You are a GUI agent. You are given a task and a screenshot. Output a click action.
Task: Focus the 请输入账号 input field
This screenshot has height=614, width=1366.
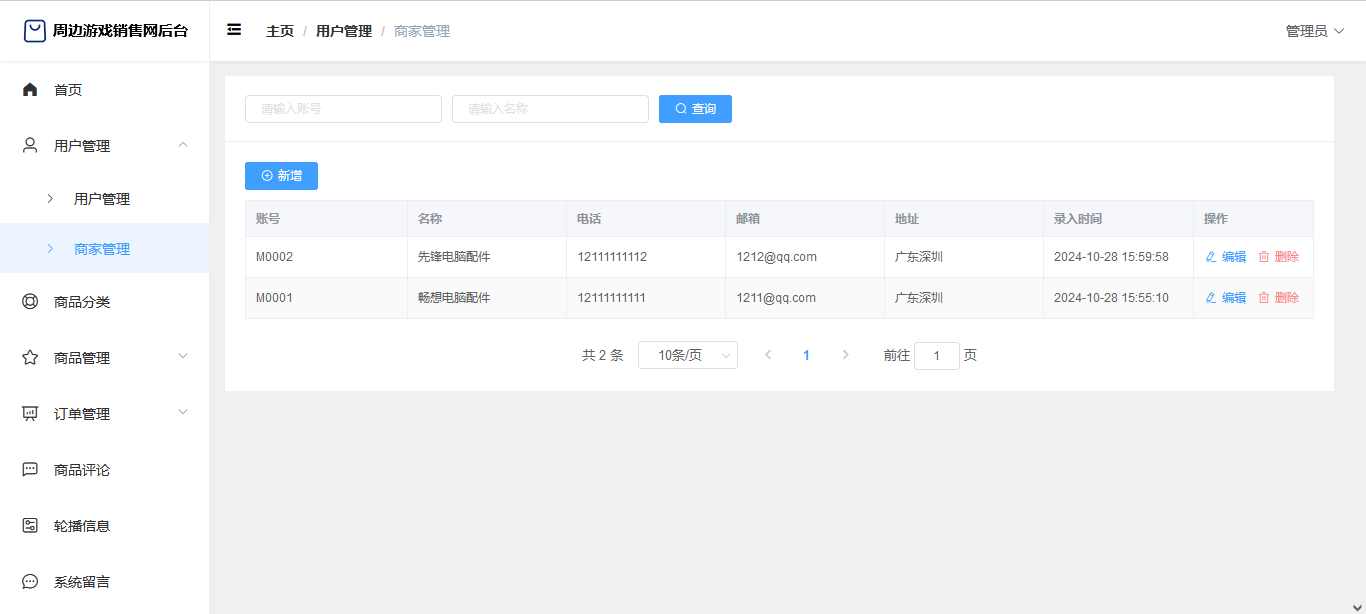tap(343, 109)
